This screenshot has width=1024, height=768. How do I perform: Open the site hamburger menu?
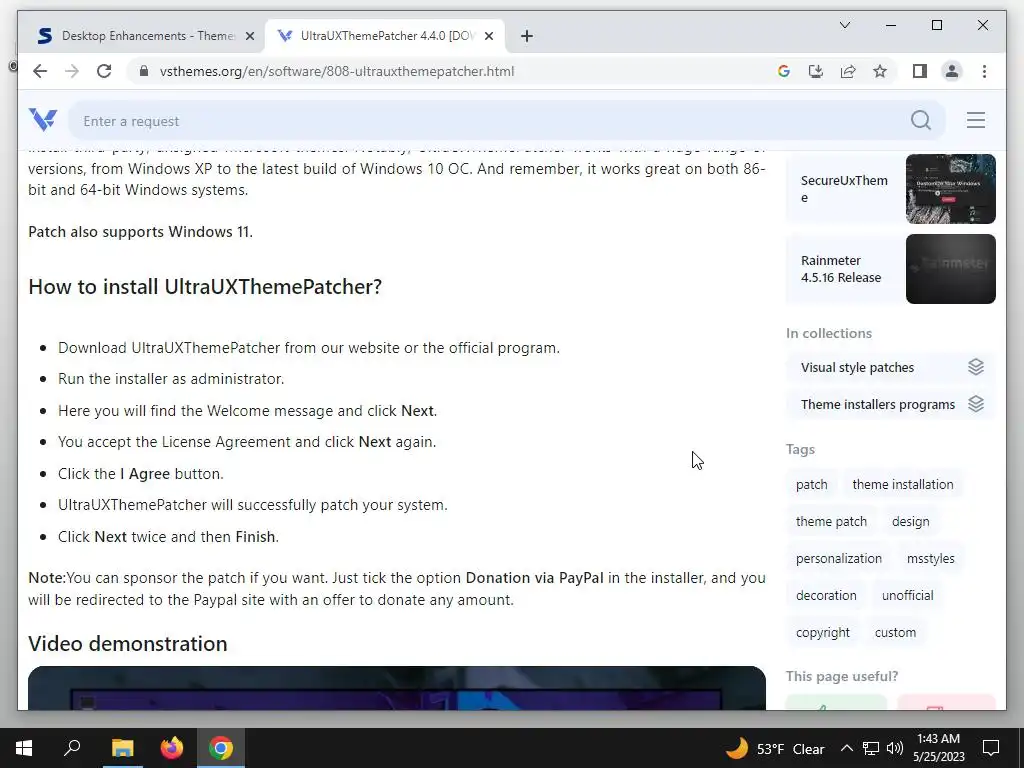(976, 120)
